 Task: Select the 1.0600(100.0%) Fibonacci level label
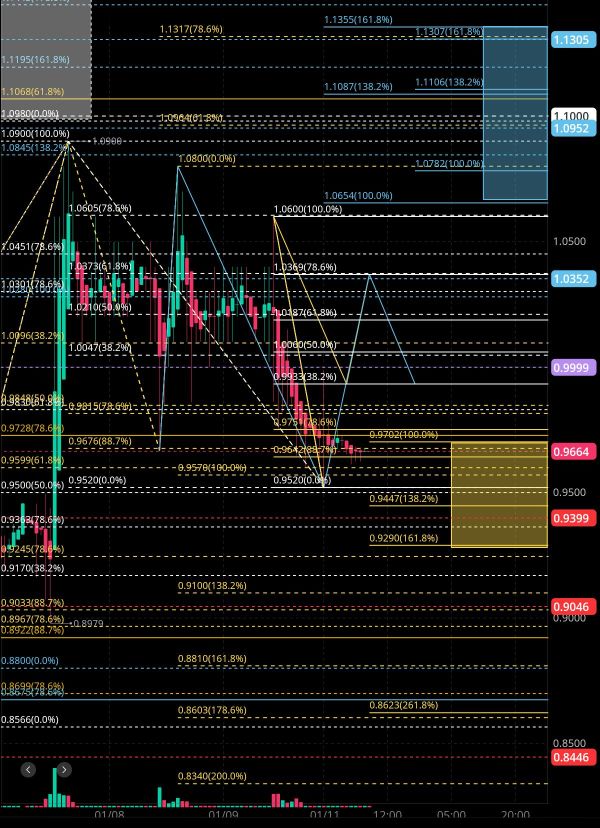pyautogui.click(x=308, y=209)
